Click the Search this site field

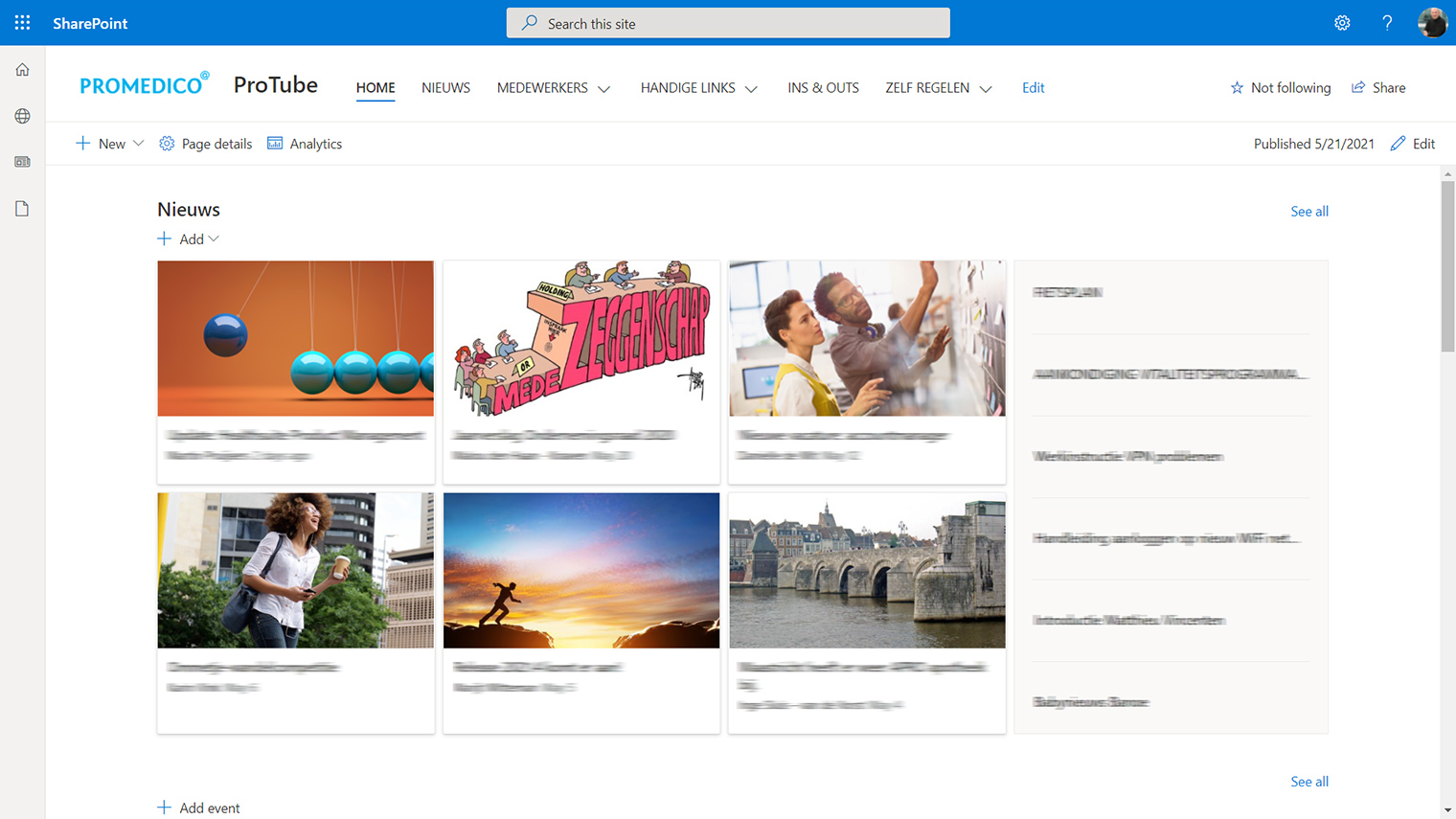pyautogui.click(x=728, y=23)
